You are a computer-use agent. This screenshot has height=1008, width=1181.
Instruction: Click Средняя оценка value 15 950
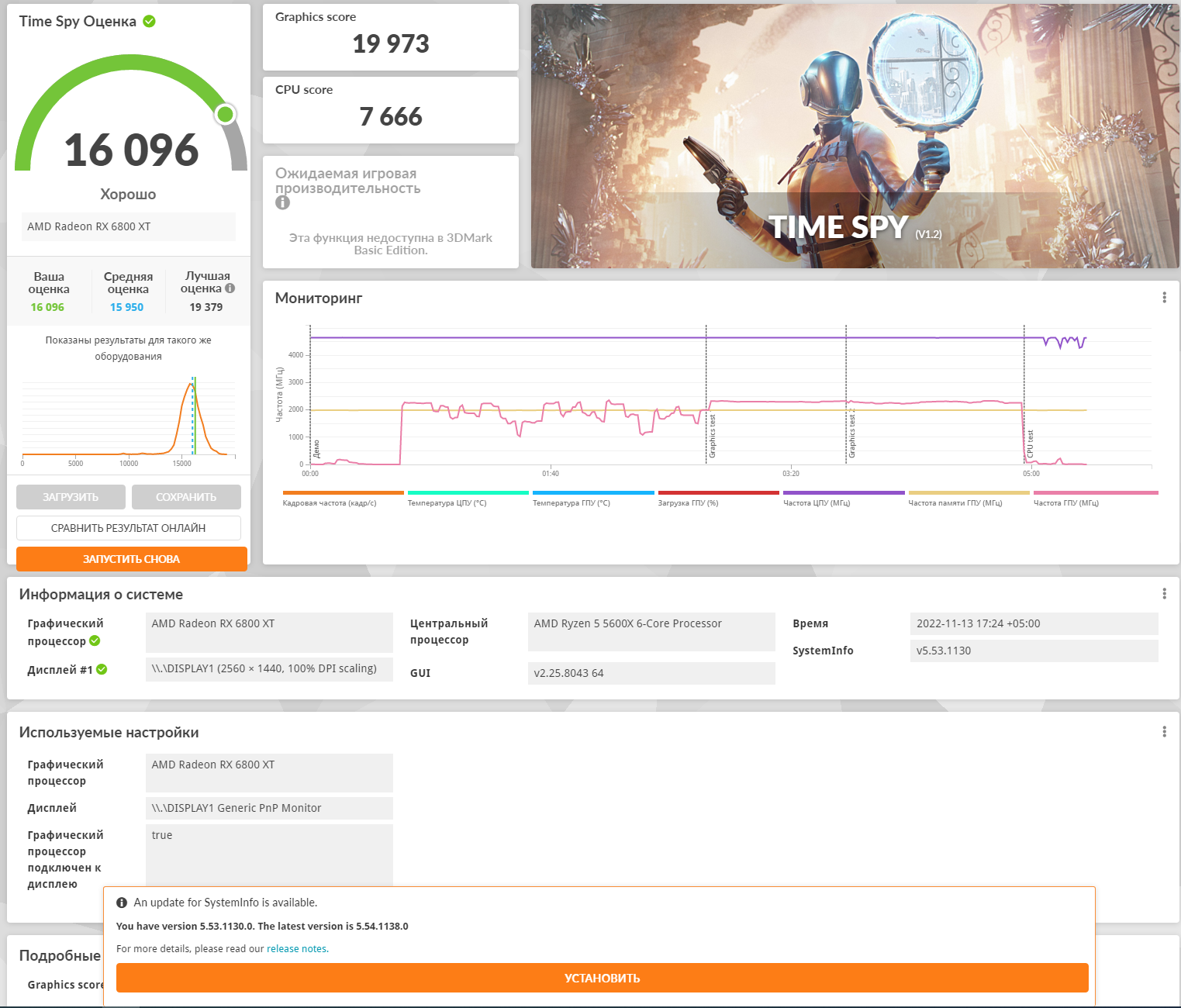(126, 307)
